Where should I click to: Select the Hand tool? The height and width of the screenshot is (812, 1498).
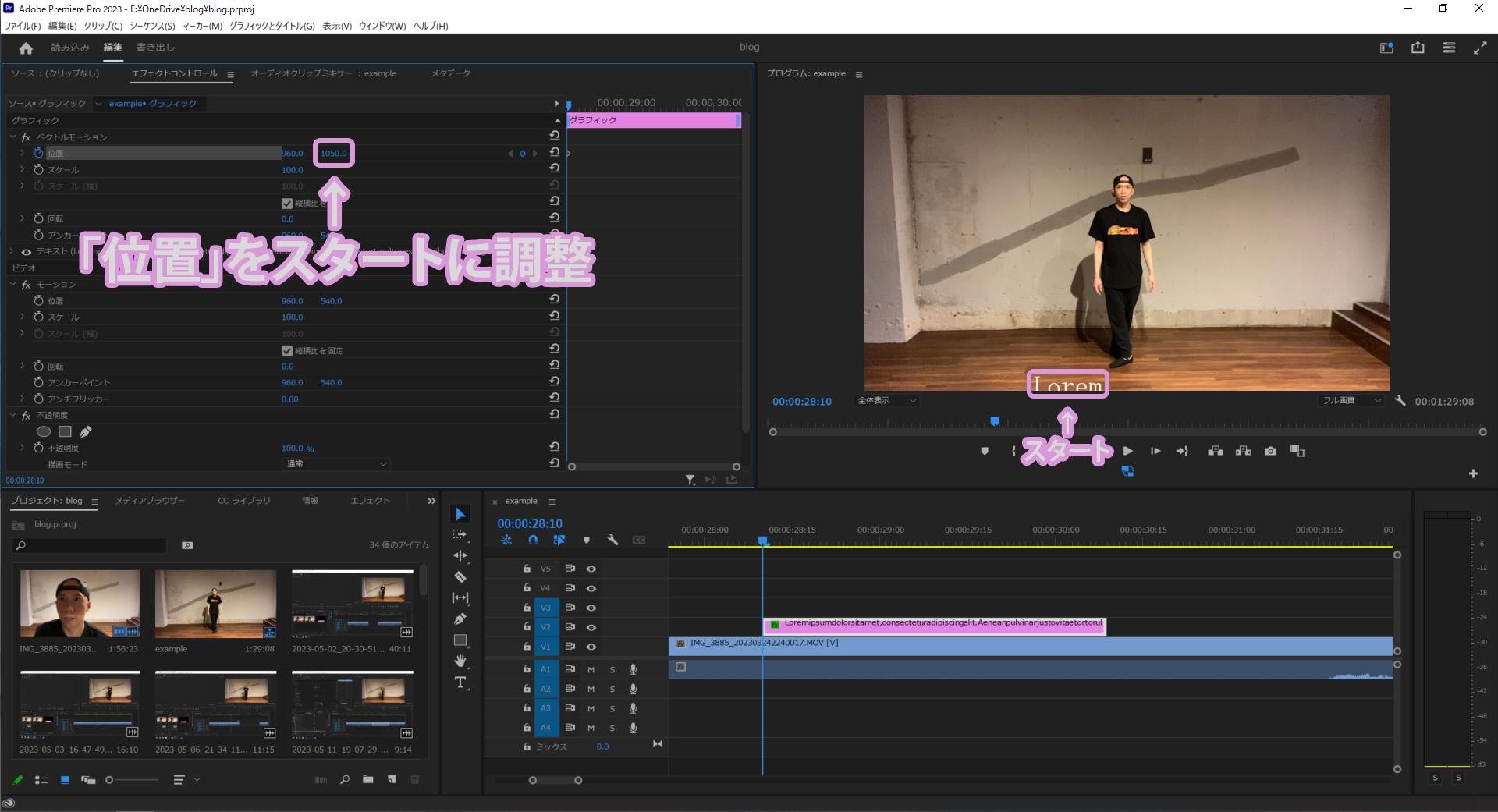[x=460, y=661]
